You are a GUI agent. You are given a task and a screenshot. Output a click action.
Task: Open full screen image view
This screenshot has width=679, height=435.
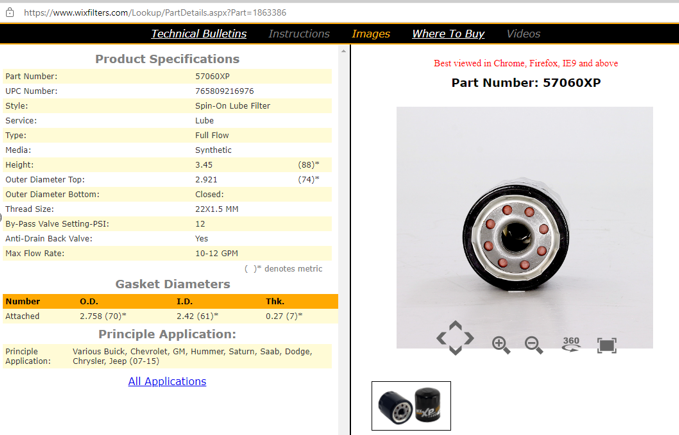[607, 345]
